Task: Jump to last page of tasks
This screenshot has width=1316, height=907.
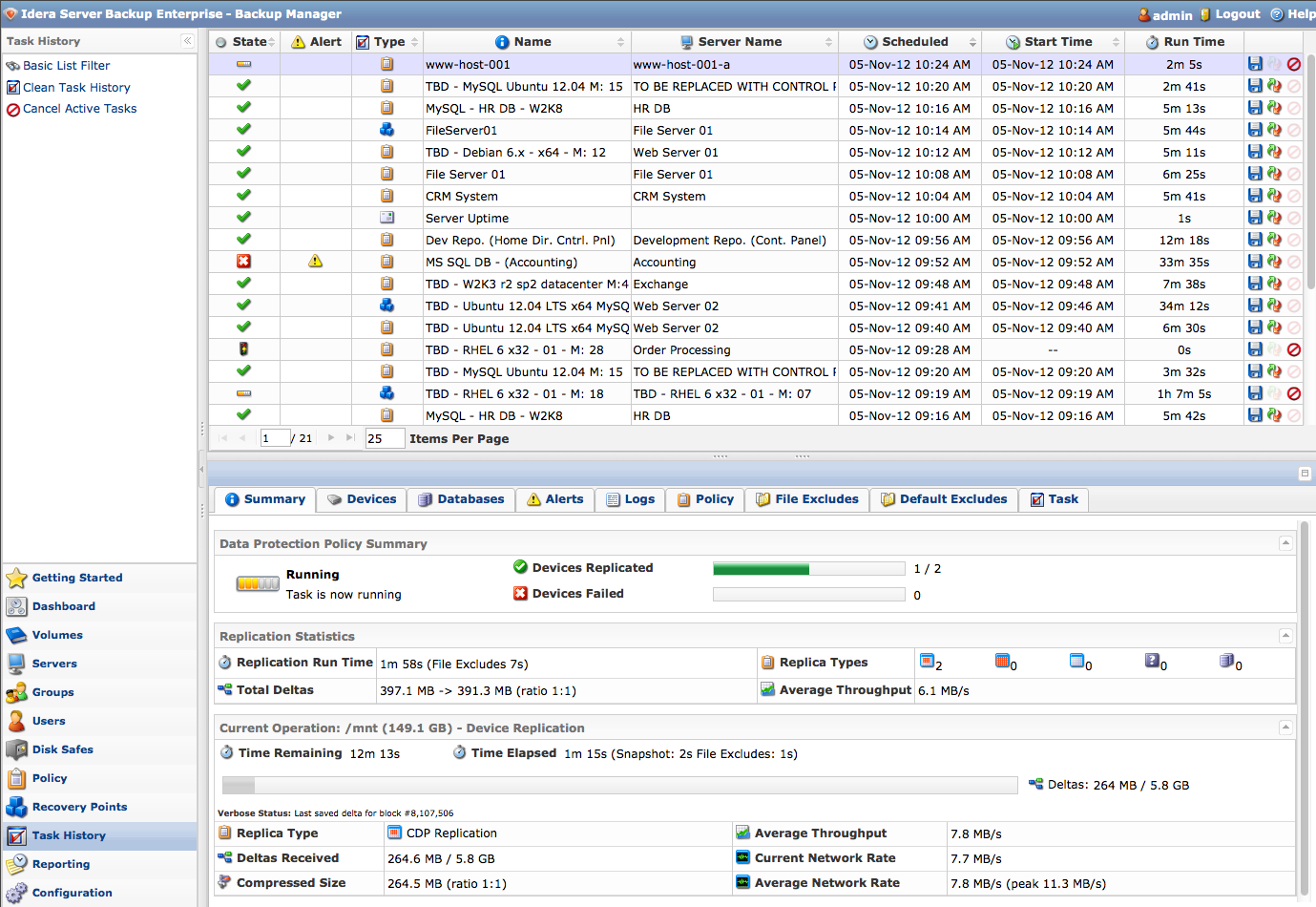Action: (350, 437)
